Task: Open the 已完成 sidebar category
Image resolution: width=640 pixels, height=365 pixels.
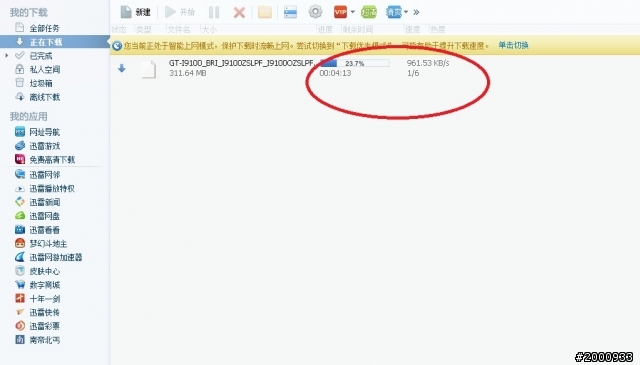Action: tap(41, 56)
